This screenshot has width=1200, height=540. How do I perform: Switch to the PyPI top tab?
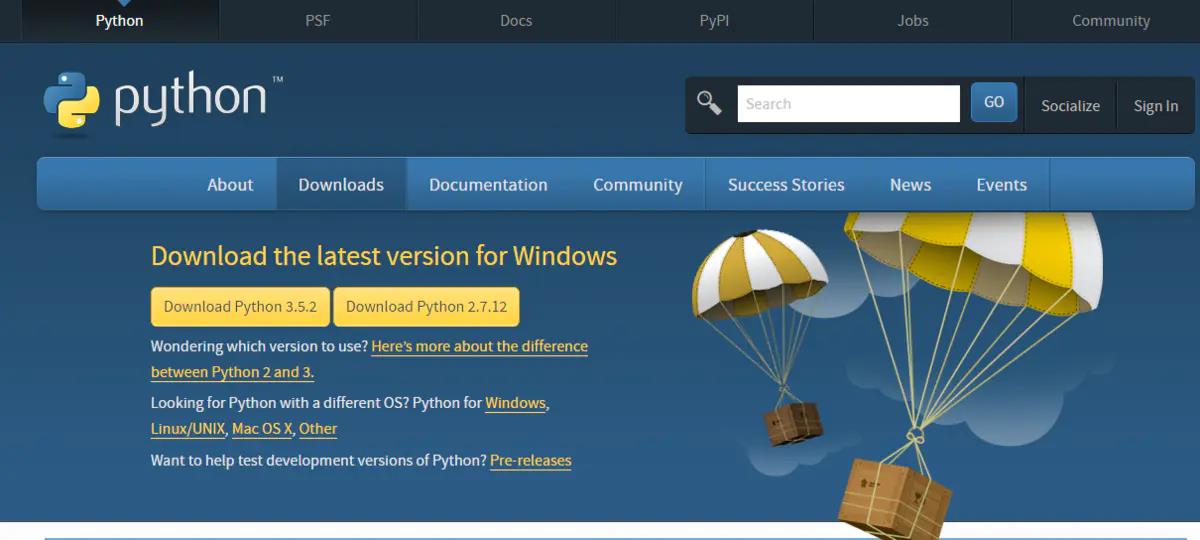714,21
